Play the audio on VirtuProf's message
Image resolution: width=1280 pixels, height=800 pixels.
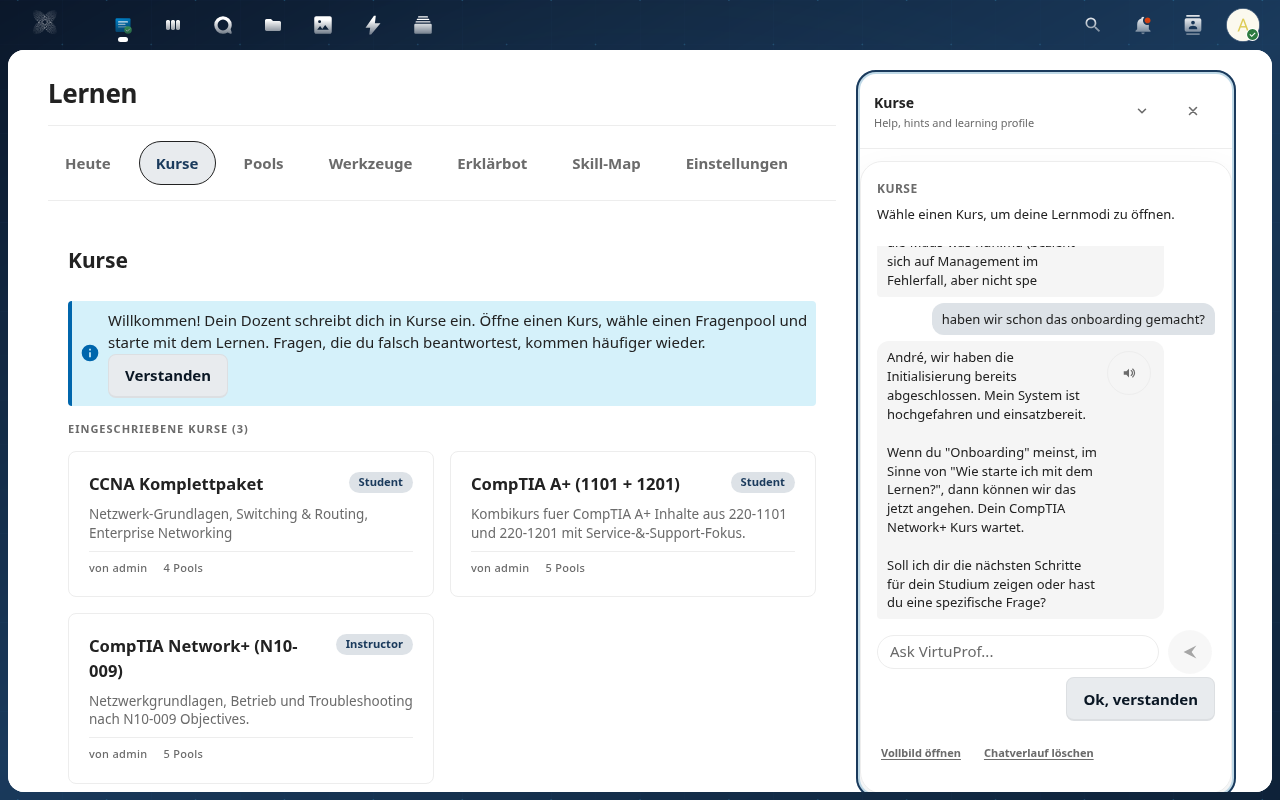pos(1129,373)
